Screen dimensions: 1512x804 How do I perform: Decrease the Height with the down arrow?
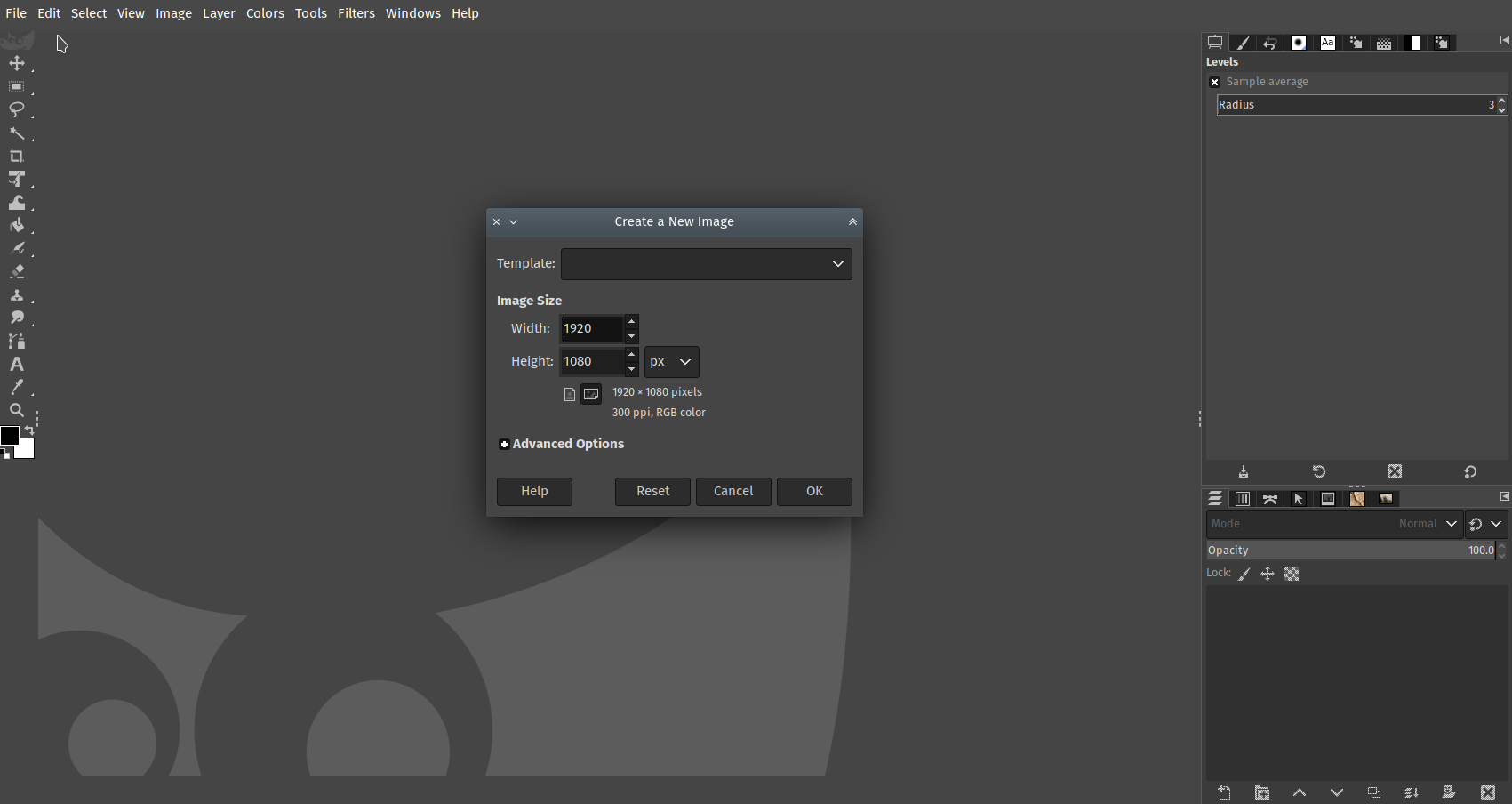click(632, 369)
